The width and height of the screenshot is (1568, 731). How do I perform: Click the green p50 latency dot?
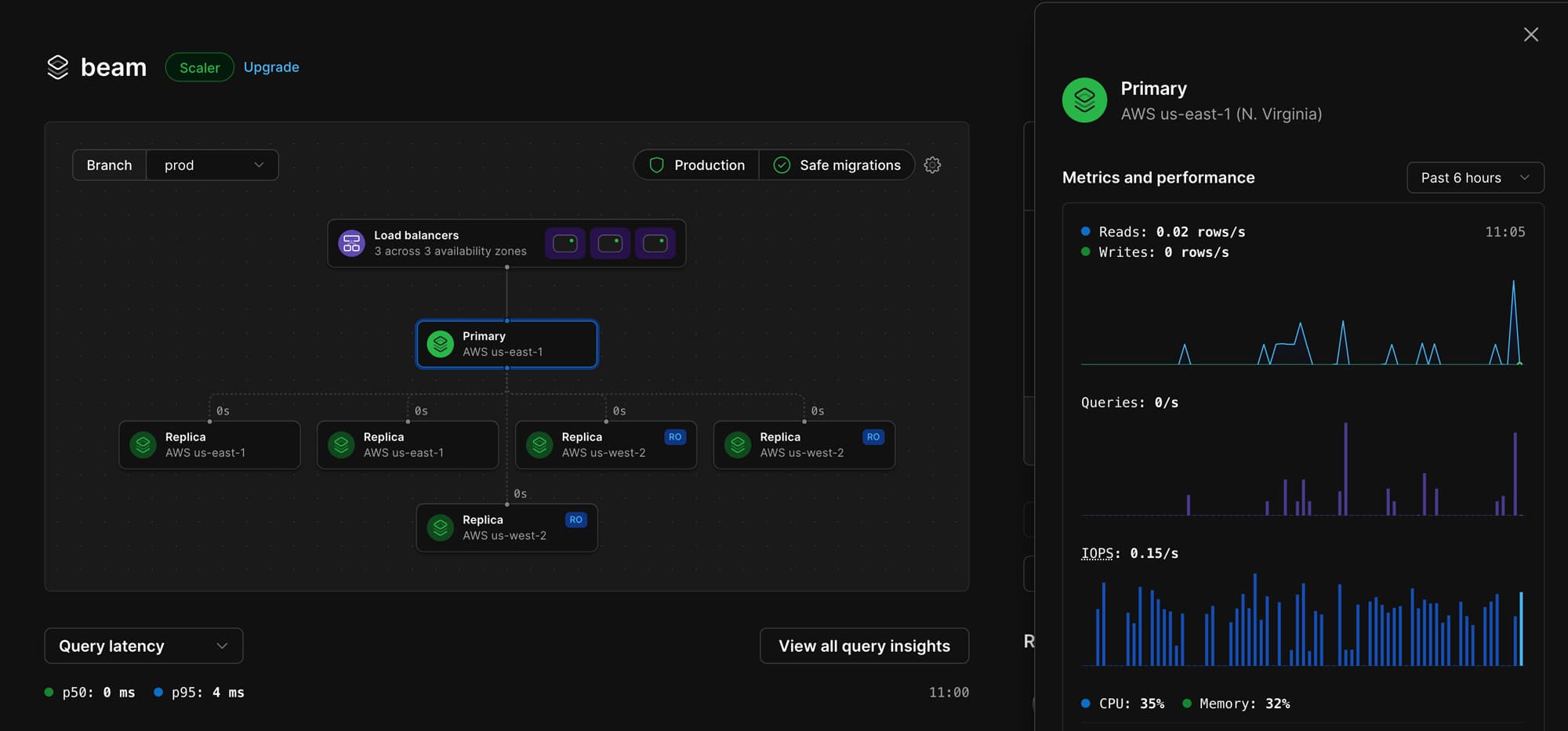point(49,693)
